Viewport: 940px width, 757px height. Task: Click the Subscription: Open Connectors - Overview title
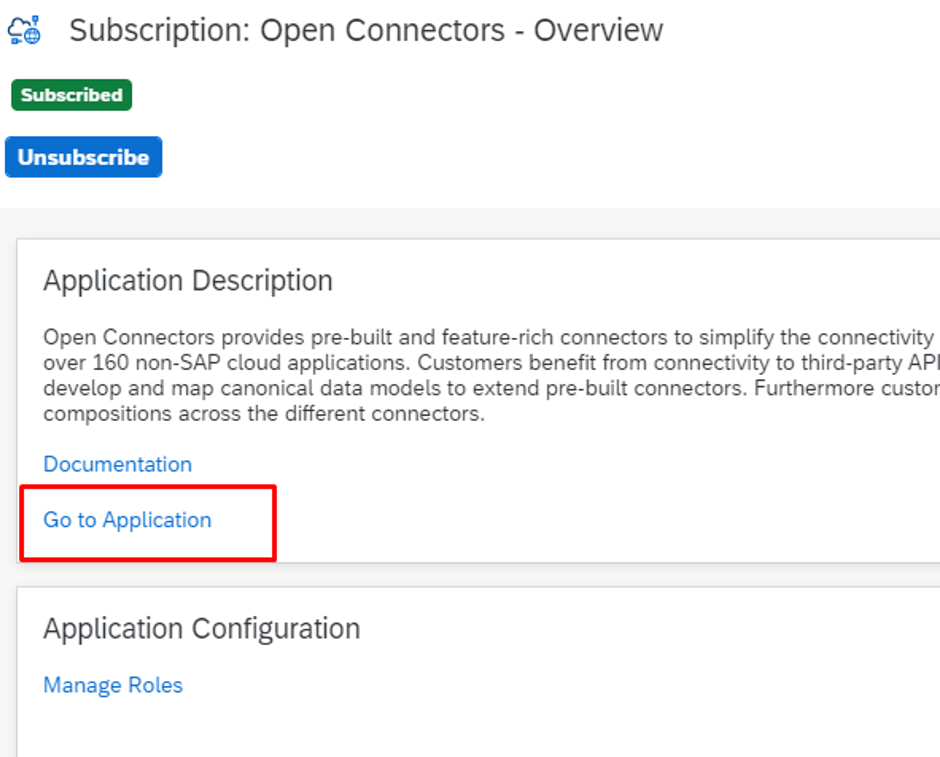[x=366, y=30]
